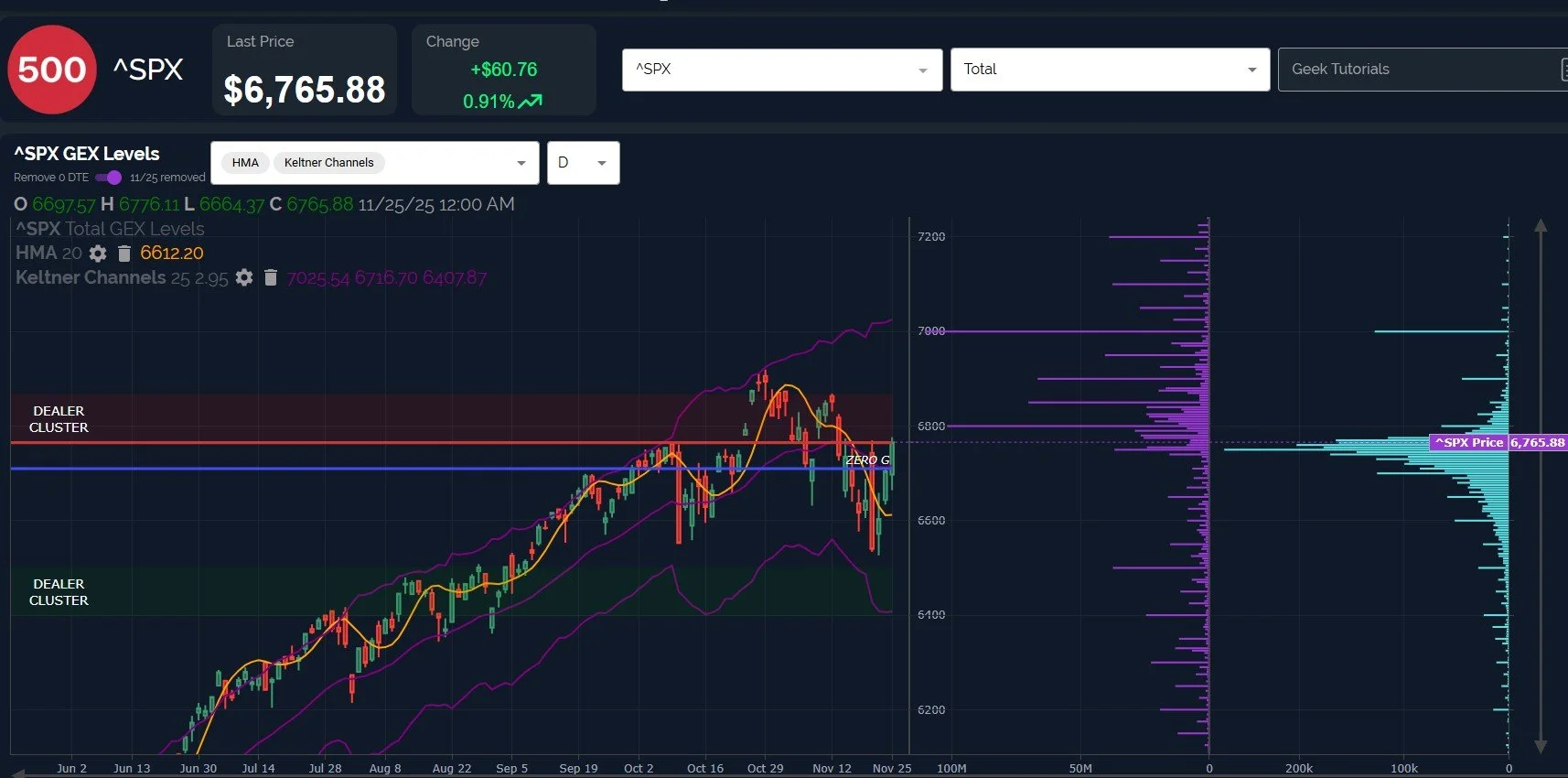This screenshot has width=1568, height=778.
Task: Click the red 500 logo badge
Action: [x=51, y=70]
